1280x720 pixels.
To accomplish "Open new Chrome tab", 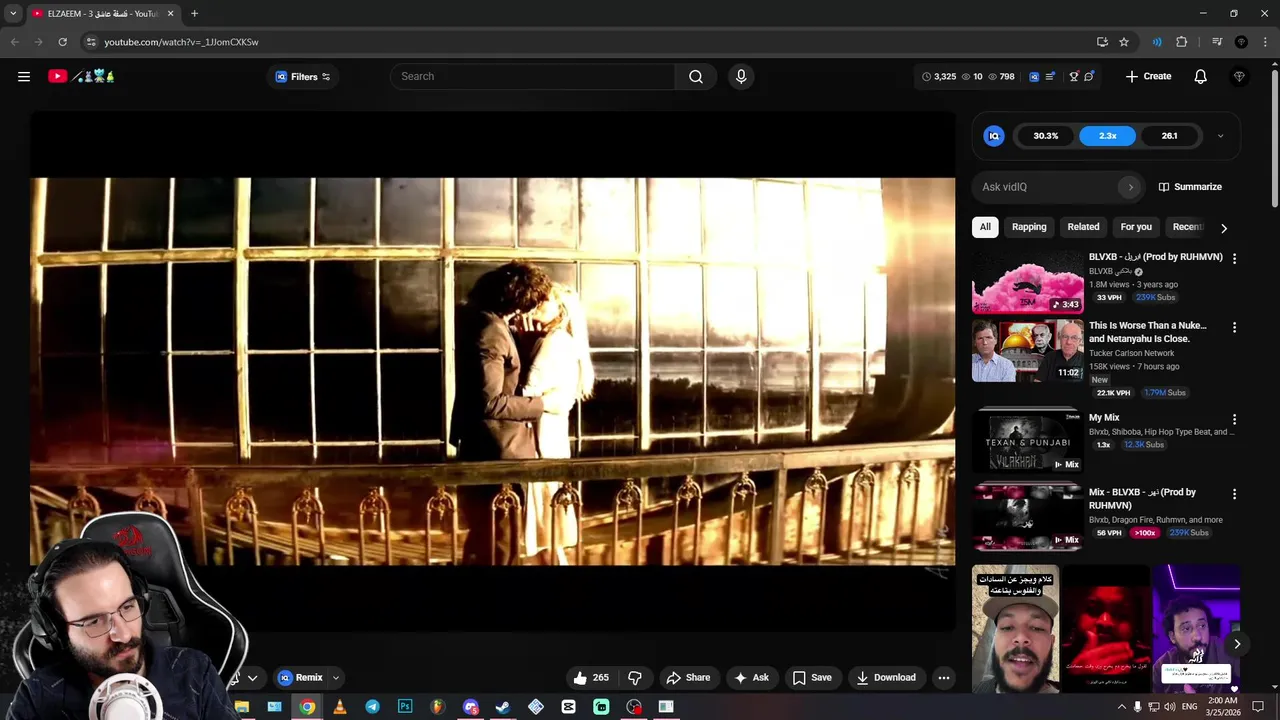I will (194, 14).
